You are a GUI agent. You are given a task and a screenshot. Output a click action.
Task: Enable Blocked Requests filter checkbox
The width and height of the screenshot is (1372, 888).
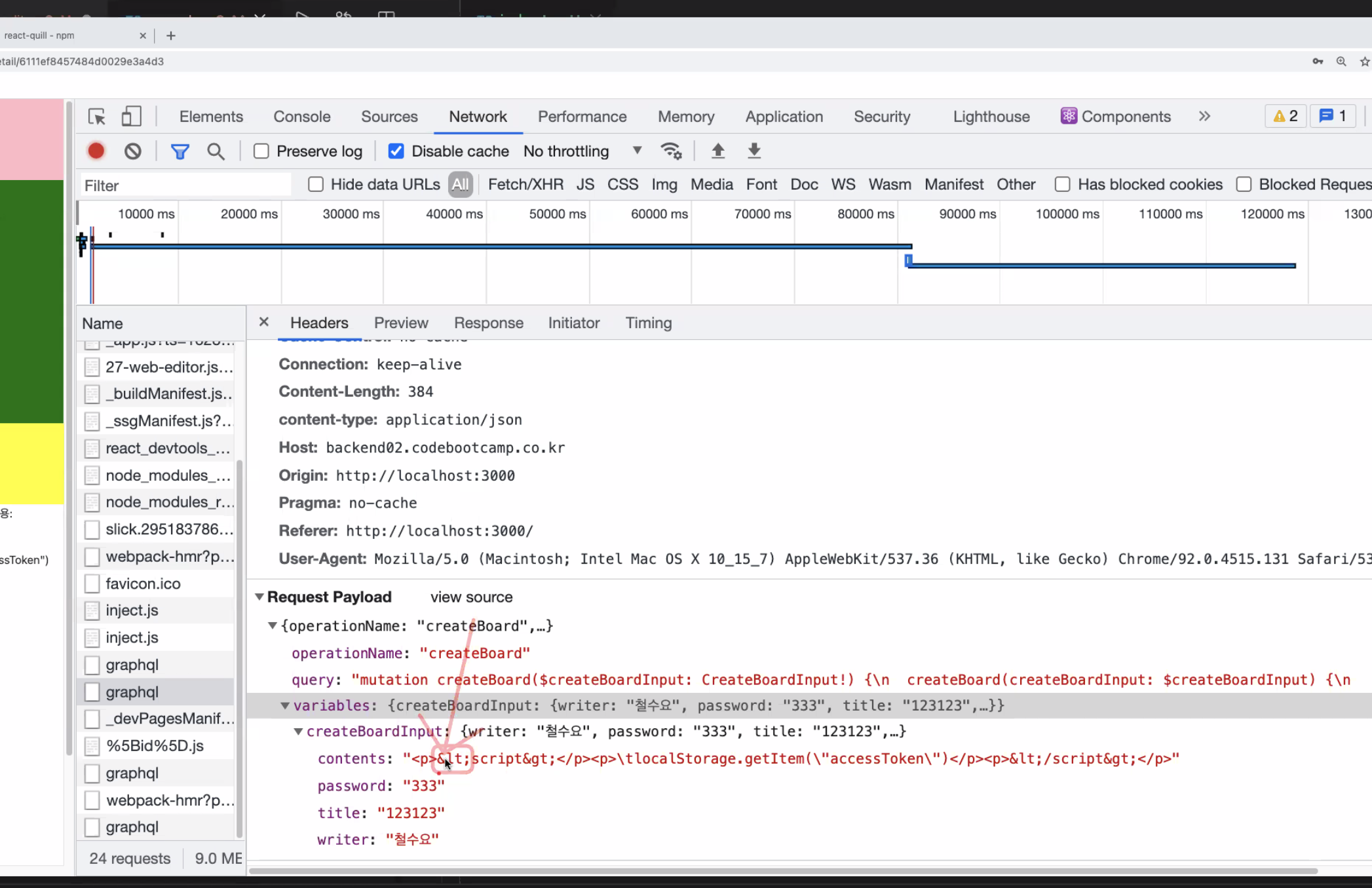click(1244, 185)
